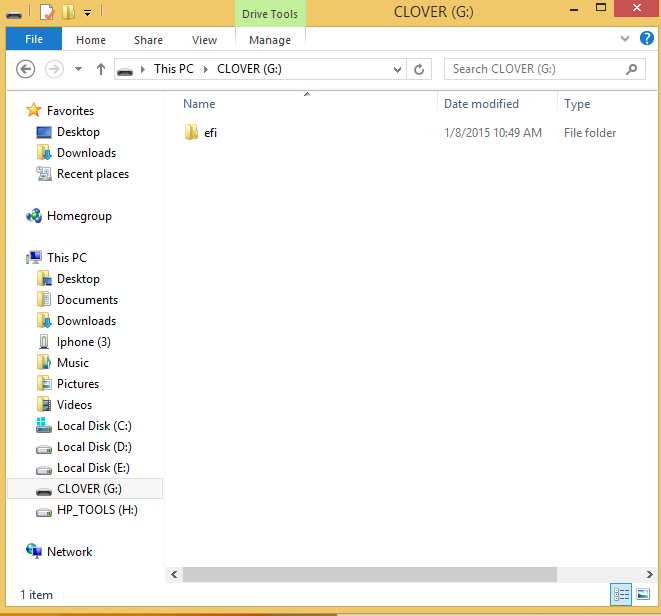
Task: Open Desktop under This PC
Action: click(78, 279)
